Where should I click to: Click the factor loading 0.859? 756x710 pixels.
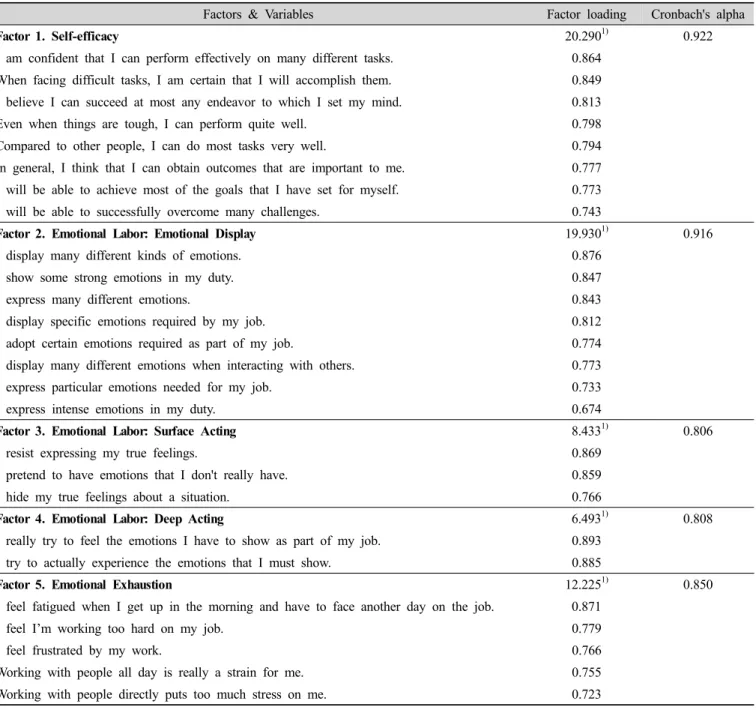(586, 475)
